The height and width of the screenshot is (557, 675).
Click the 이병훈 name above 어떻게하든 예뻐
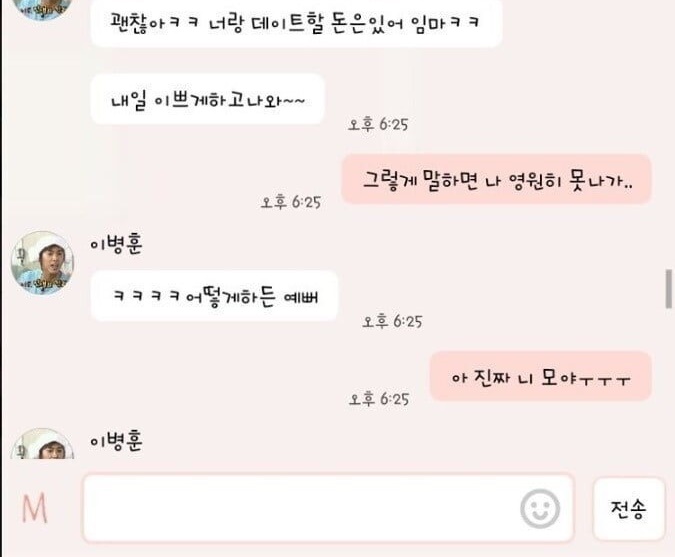(116, 244)
